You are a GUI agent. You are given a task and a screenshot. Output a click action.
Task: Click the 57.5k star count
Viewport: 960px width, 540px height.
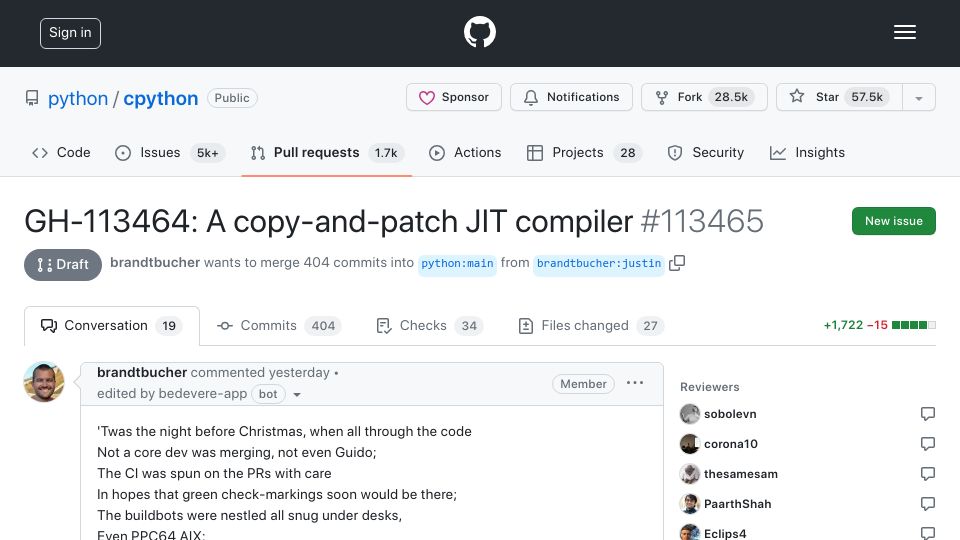(867, 97)
